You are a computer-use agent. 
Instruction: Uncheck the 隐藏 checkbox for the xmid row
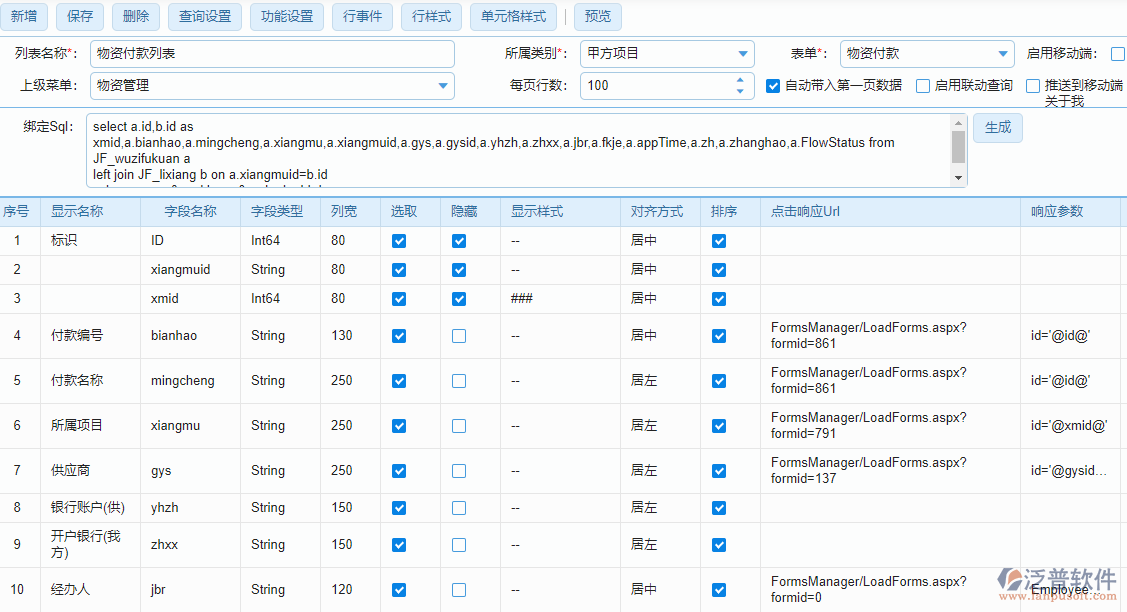click(459, 298)
